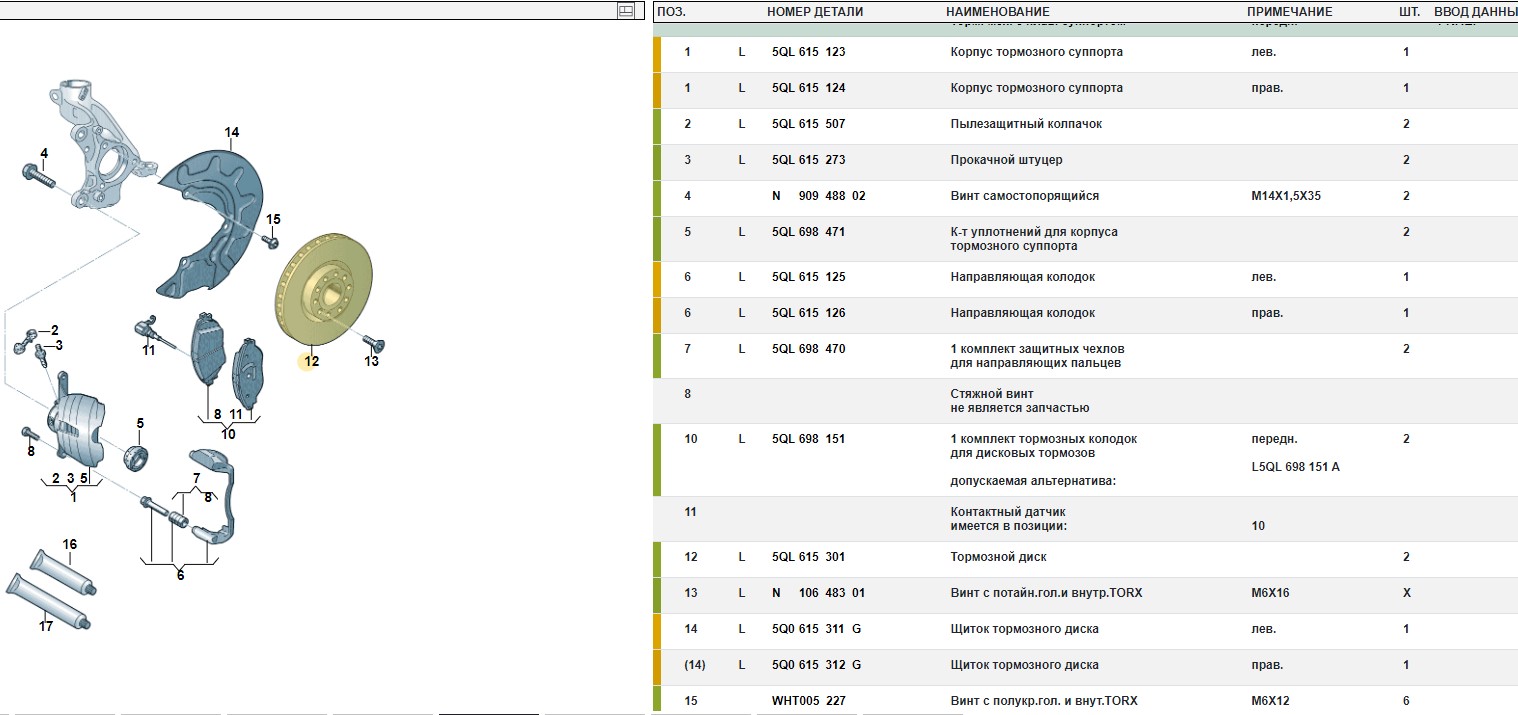Click the Стяжной винт row text

pyautogui.click(x=1019, y=401)
